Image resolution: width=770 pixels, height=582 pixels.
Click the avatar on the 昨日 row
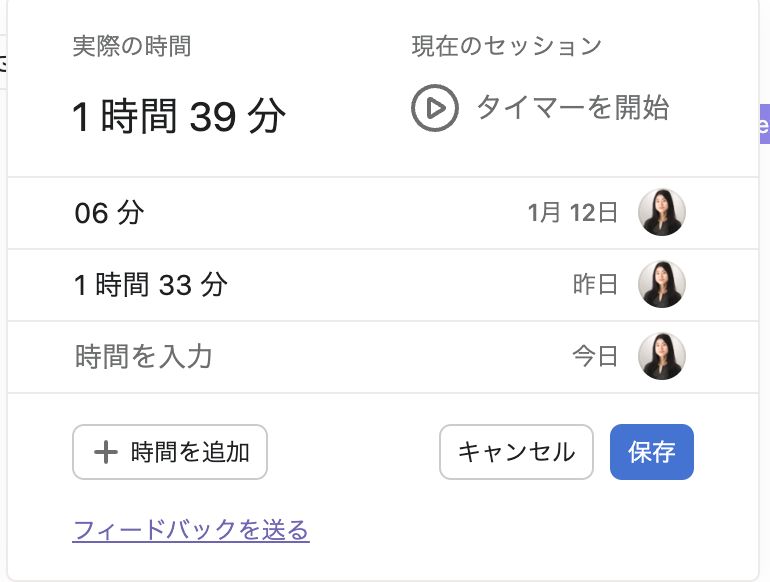point(661,284)
